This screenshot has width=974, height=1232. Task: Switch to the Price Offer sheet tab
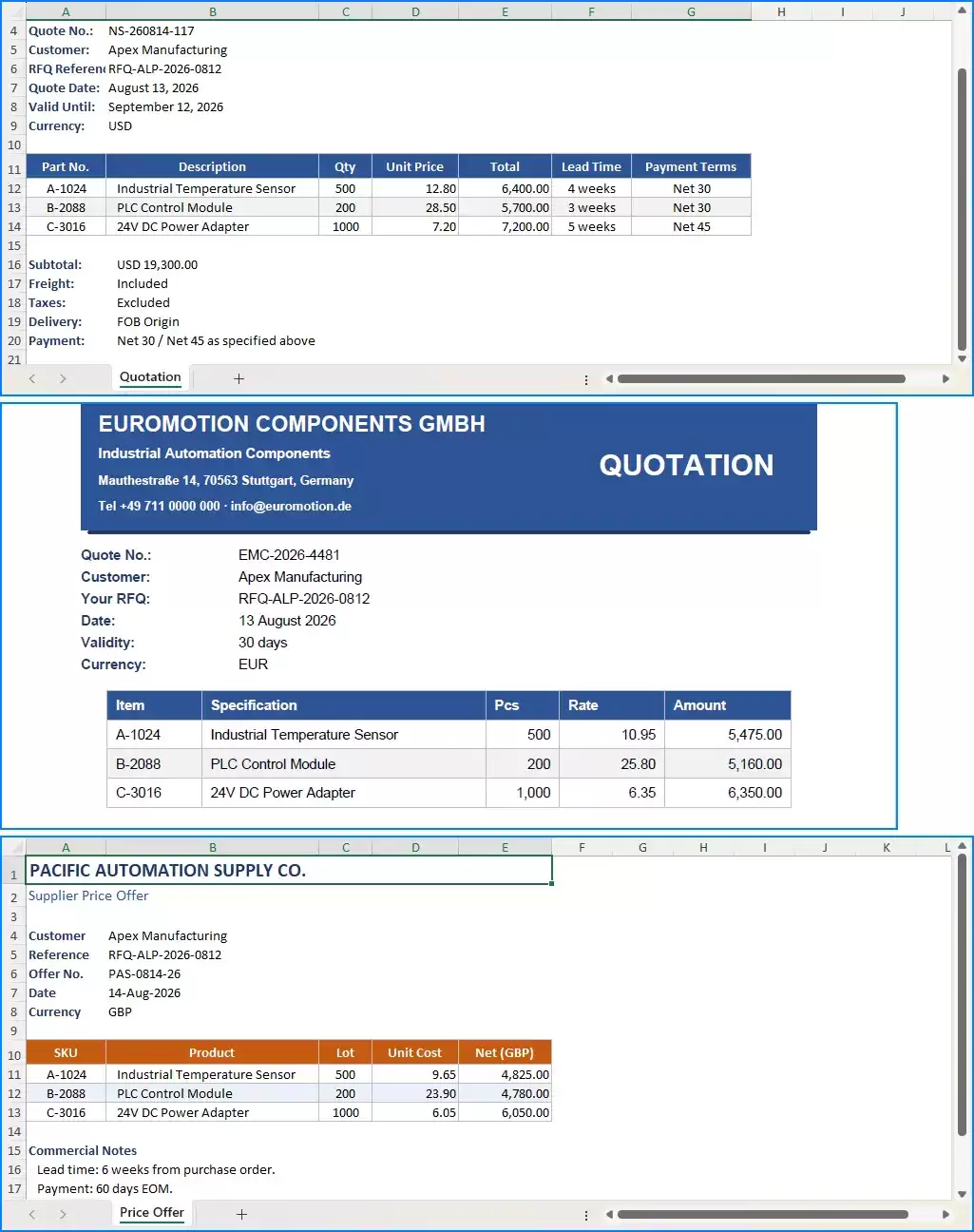point(152,1213)
